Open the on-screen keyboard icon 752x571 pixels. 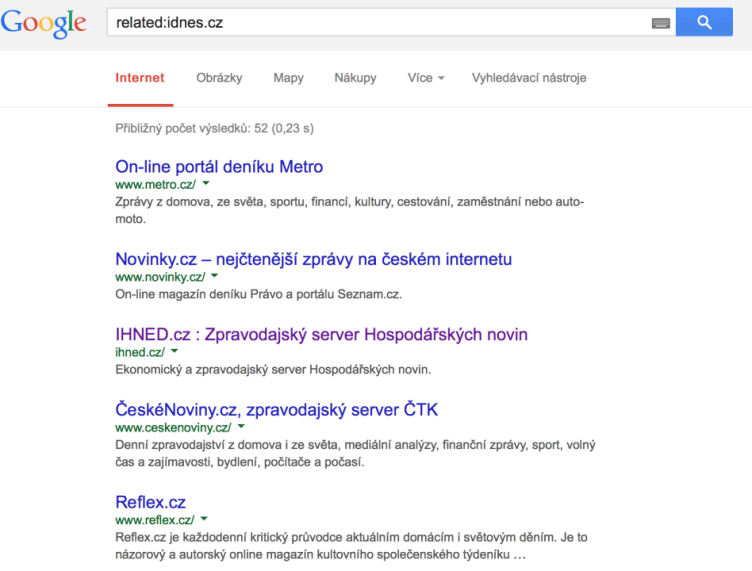pyautogui.click(x=660, y=23)
